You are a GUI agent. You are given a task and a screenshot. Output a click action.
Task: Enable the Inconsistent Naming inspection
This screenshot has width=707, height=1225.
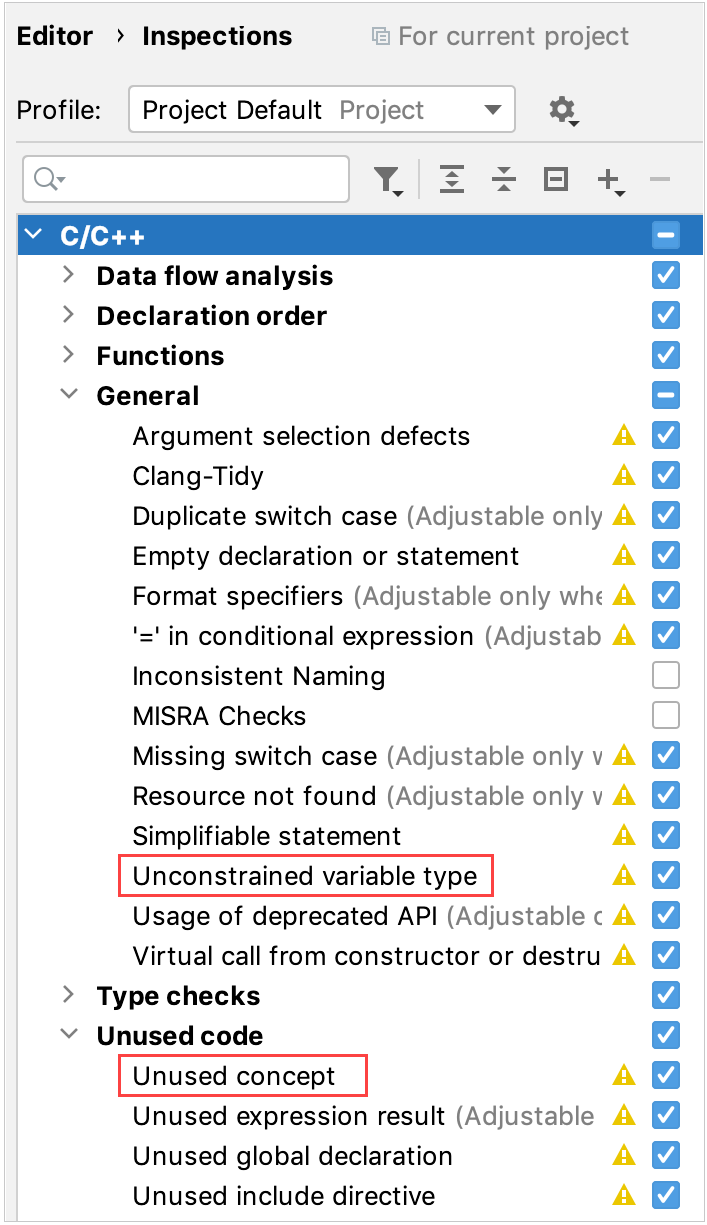pyautogui.click(x=665, y=675)
